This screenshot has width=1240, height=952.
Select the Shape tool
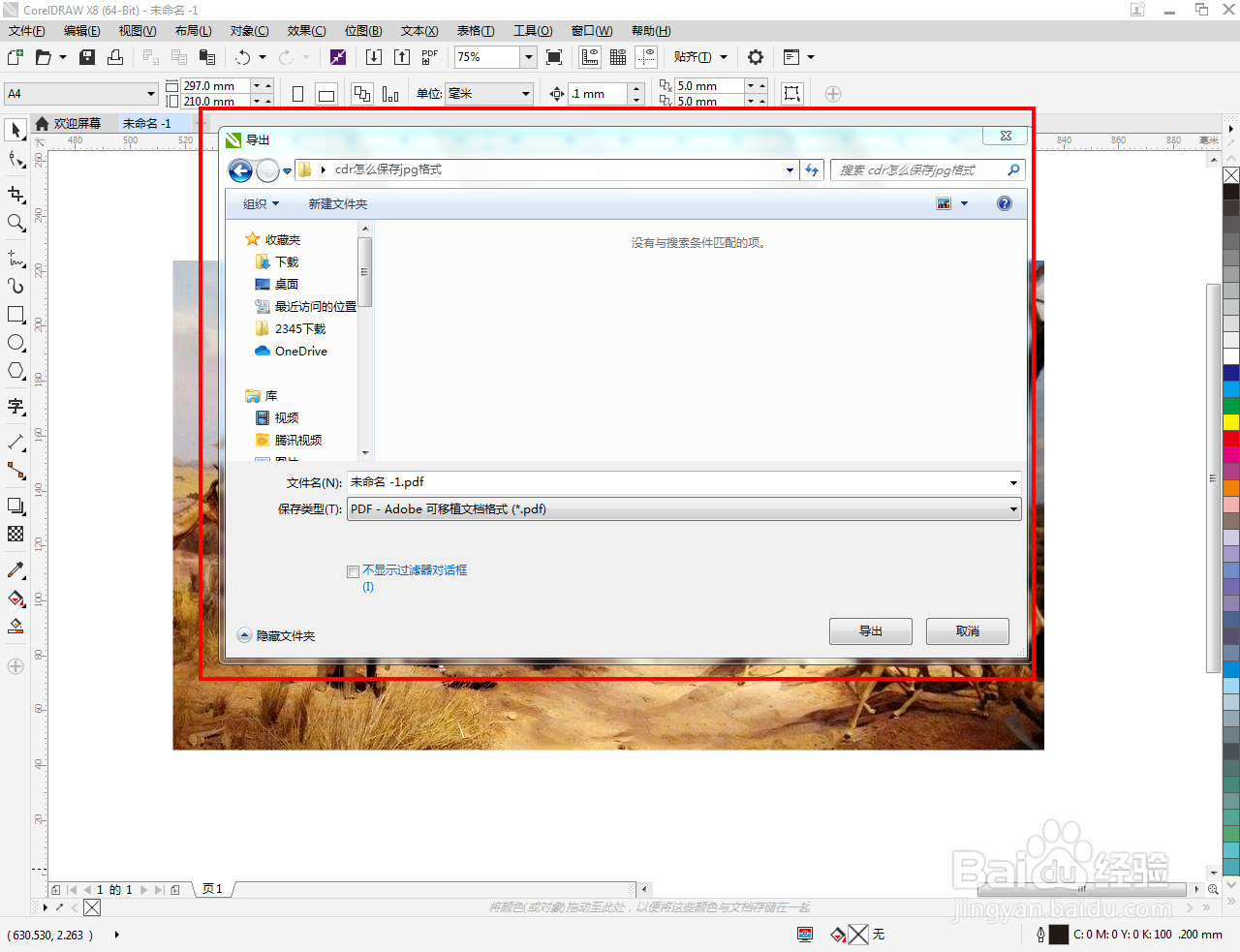tap(15, 159)
